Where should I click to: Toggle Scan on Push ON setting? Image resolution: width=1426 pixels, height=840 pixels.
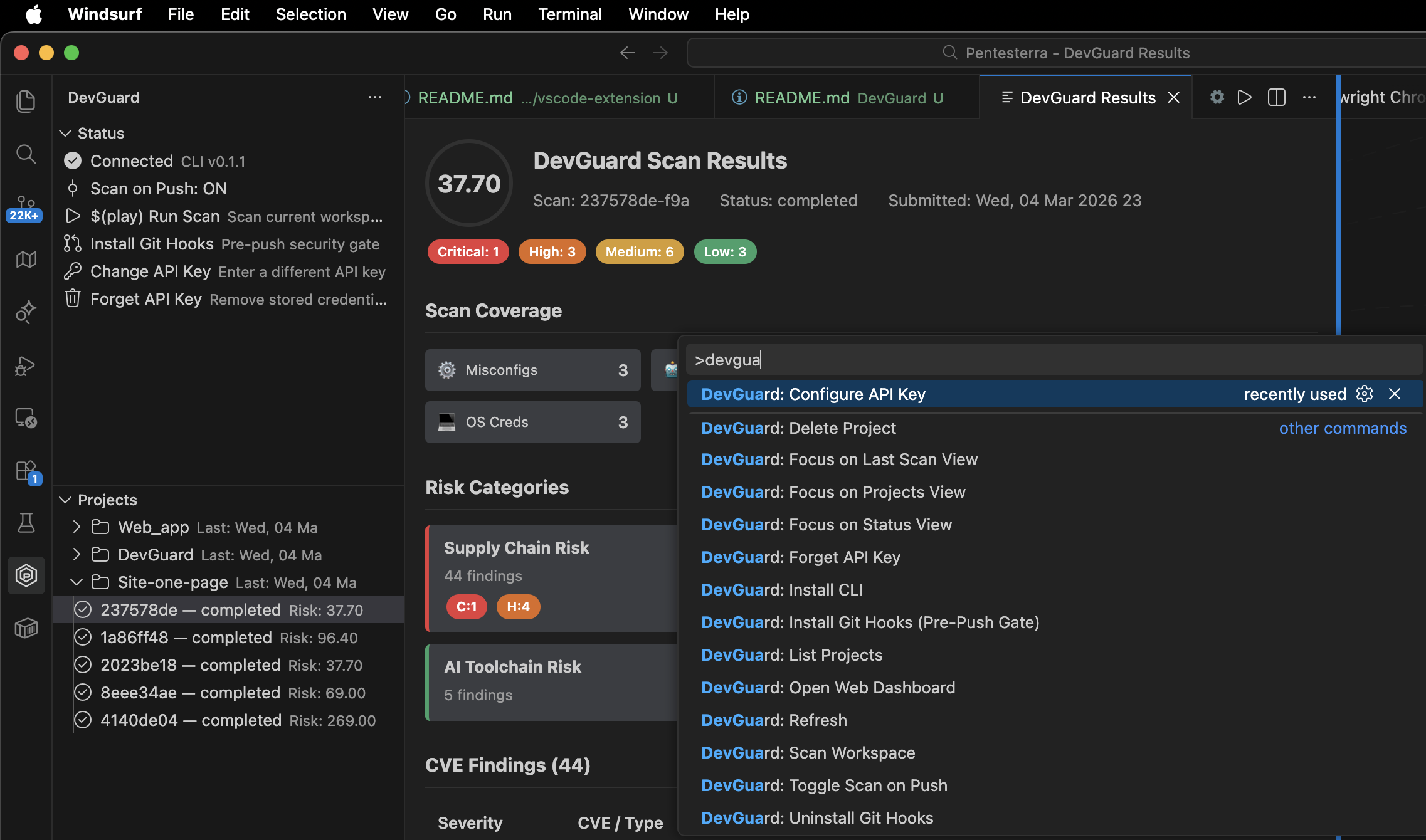click(158, 189)
